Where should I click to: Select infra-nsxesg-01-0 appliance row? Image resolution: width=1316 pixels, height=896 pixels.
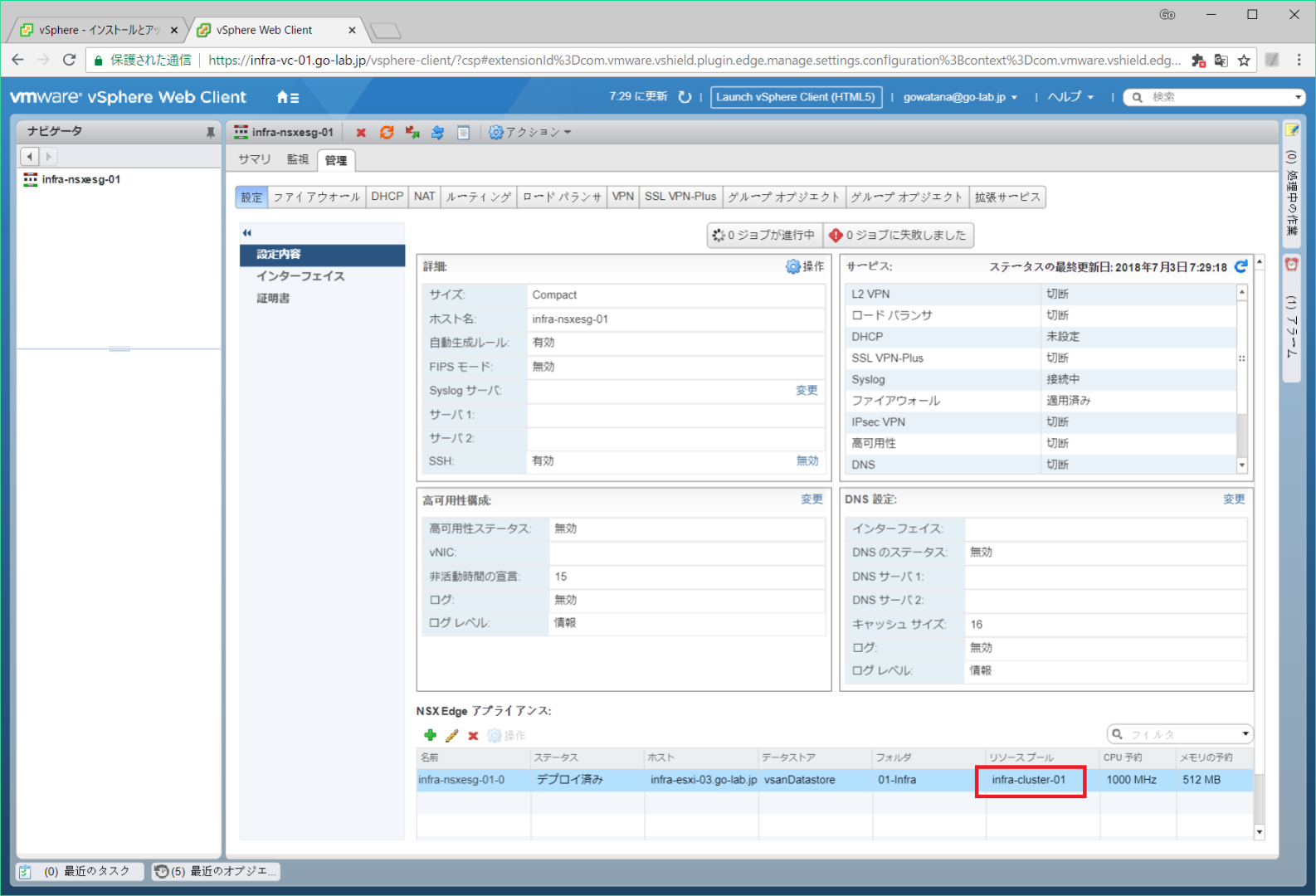click(835, 780)
